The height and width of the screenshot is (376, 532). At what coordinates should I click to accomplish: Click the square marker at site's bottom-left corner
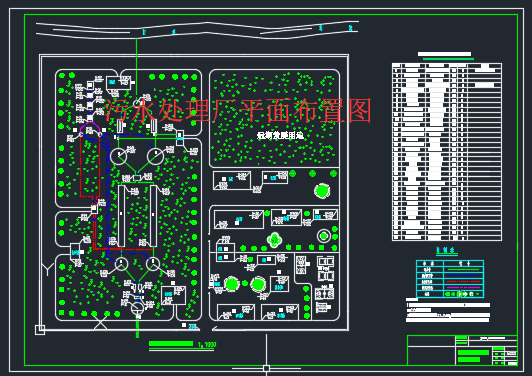(40, 330)
